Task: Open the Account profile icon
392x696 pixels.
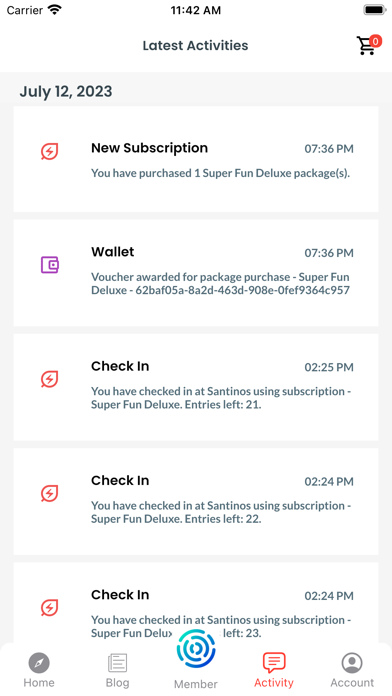Action: [x=352, y=663]
